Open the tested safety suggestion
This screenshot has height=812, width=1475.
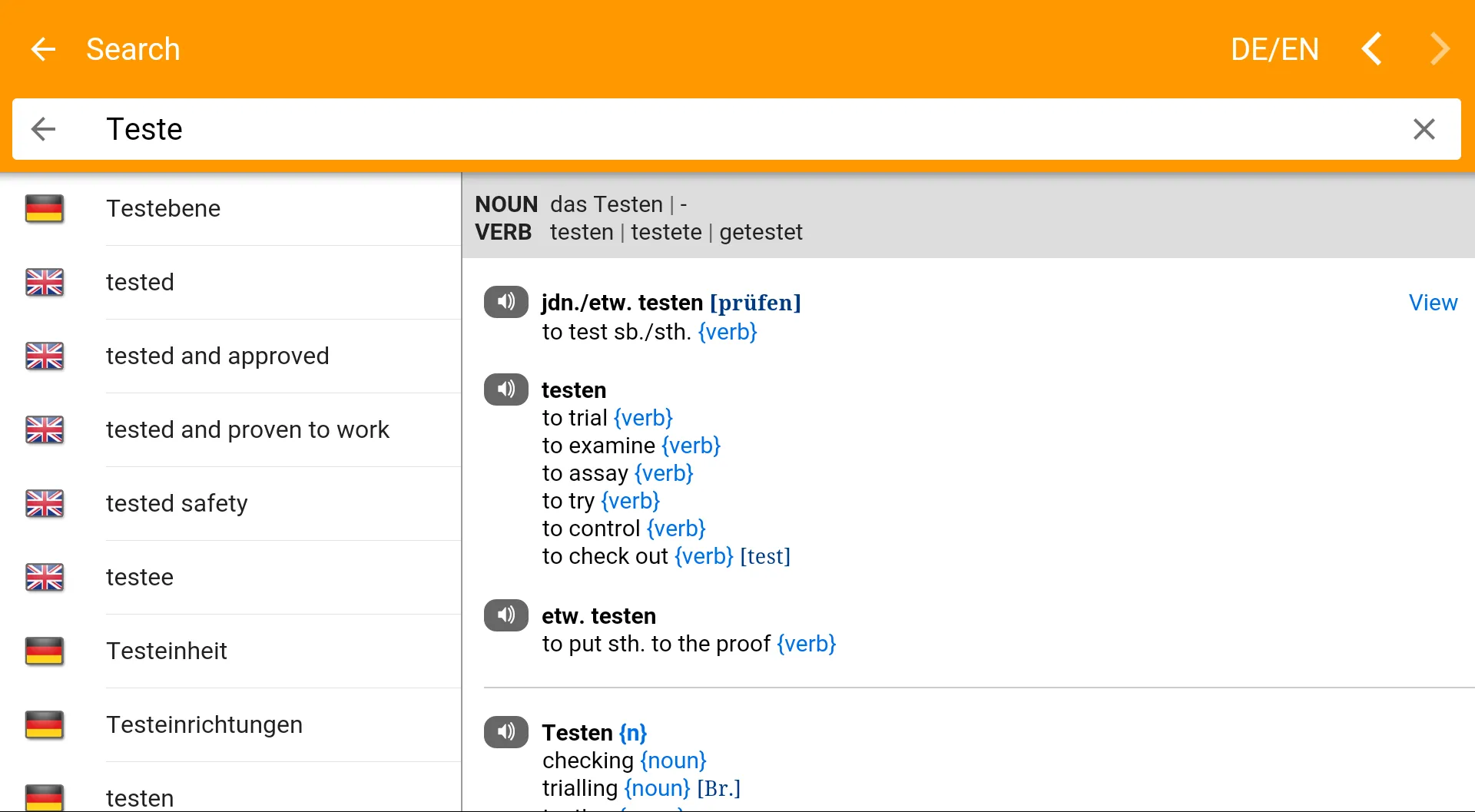[177, 503]
